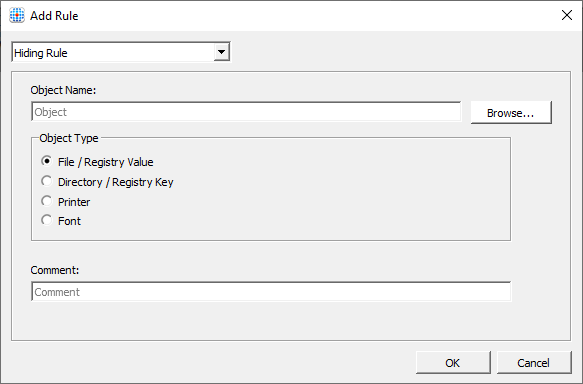The image size is (583, 384).
Task: Click the "Object Name:" label
Action: (x=63, y=90)
